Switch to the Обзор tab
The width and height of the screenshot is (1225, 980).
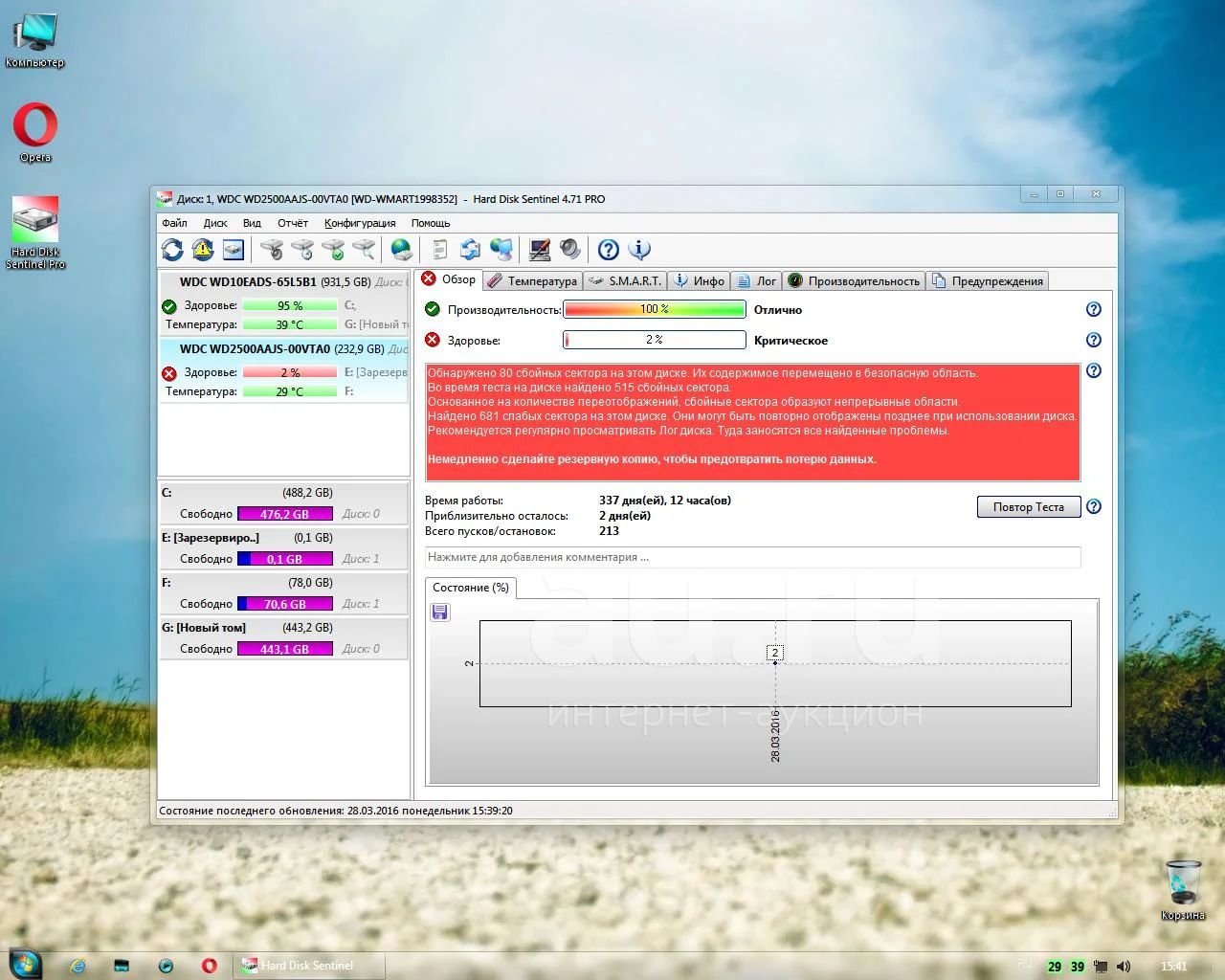click(449, 279)
